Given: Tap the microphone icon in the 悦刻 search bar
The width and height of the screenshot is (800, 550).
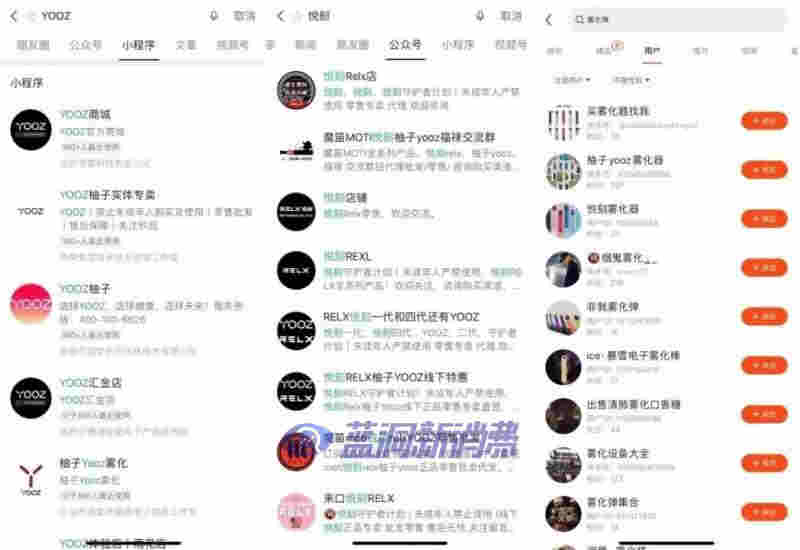Looking at the screenshot, I should 480,16.
